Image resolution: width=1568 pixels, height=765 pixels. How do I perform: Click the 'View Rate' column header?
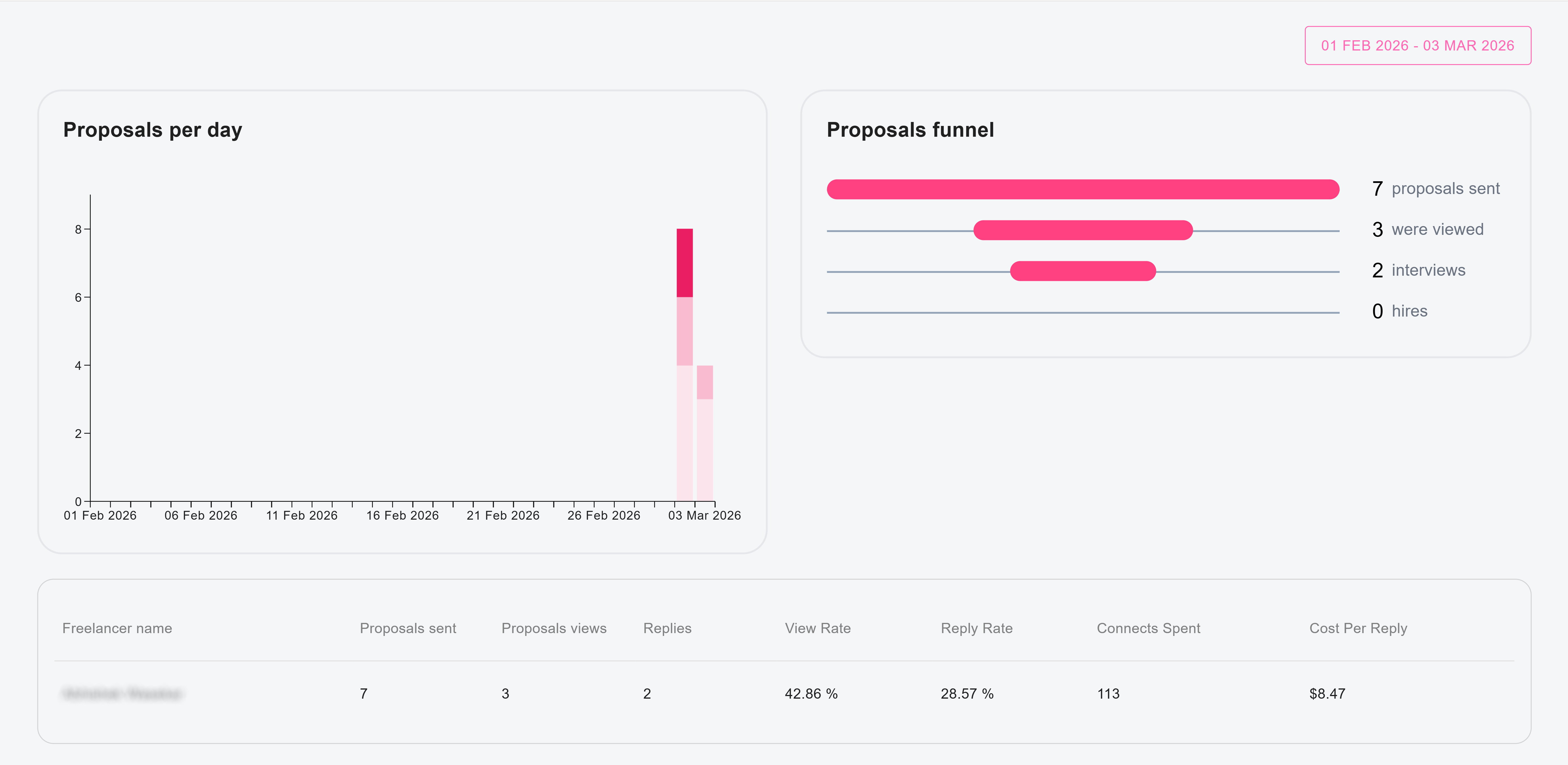click(817, 628)
